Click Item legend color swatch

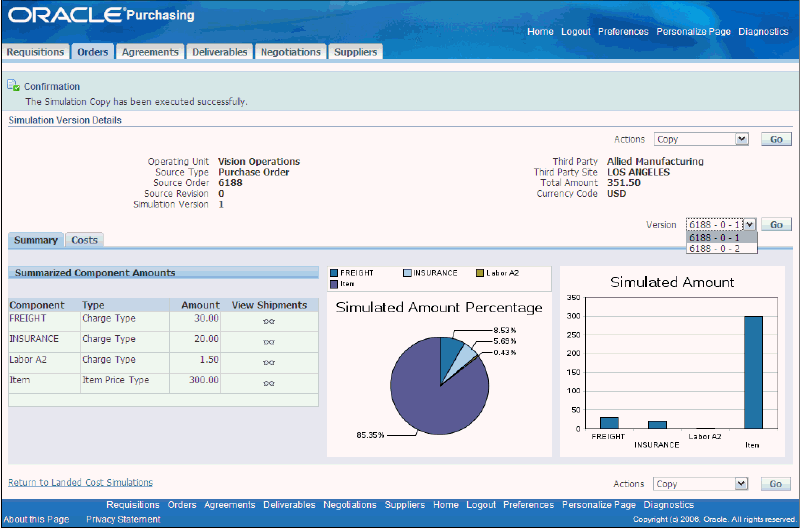click(334, 284)
